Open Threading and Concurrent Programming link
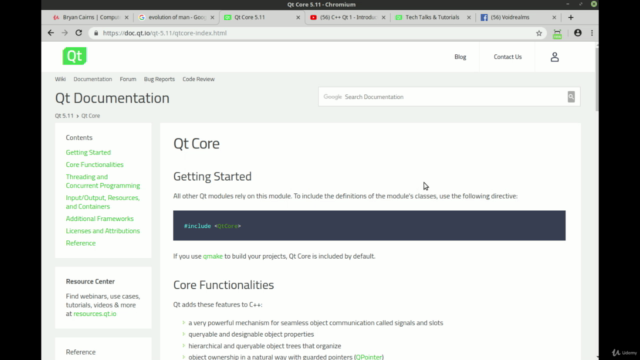This screenshot has height=360, width=640. pos(103,181)
